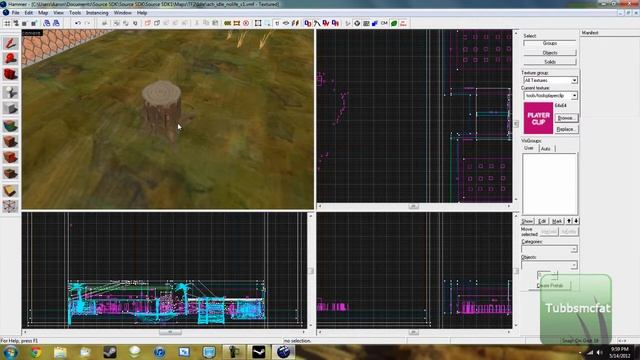
Task: Open the Edit menu
Action: [29, 13]
